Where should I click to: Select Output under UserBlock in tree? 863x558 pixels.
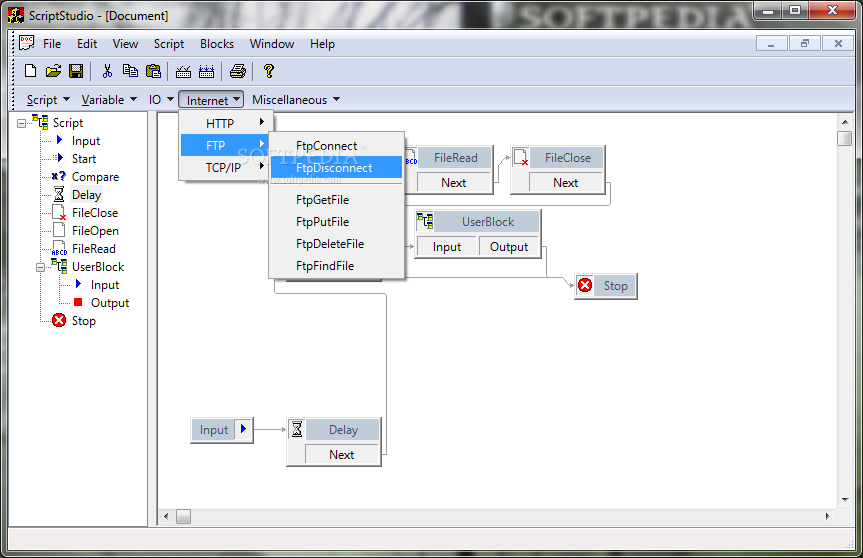pos(110,303)
